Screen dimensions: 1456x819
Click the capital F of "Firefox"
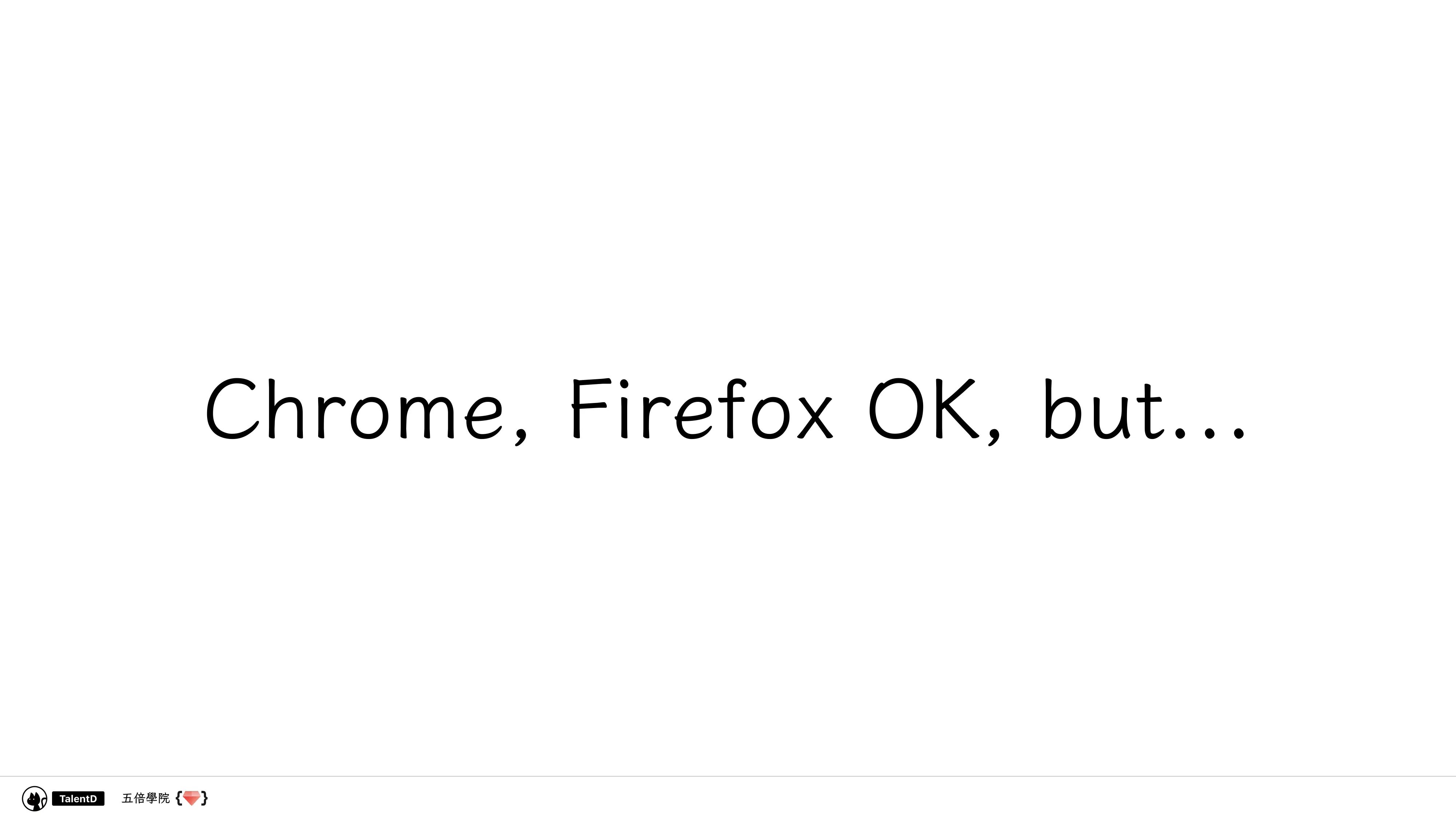[x=590, y=409]
